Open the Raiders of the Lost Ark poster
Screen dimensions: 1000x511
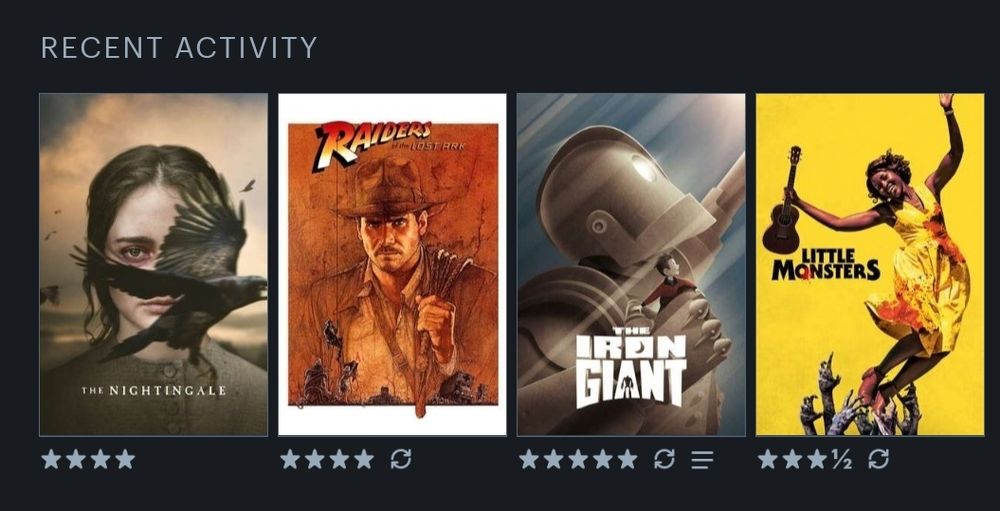click(x=392, y=265)
